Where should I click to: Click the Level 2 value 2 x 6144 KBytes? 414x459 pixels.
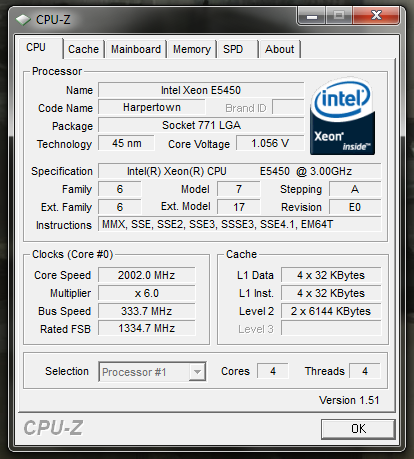tap(331, 311)
